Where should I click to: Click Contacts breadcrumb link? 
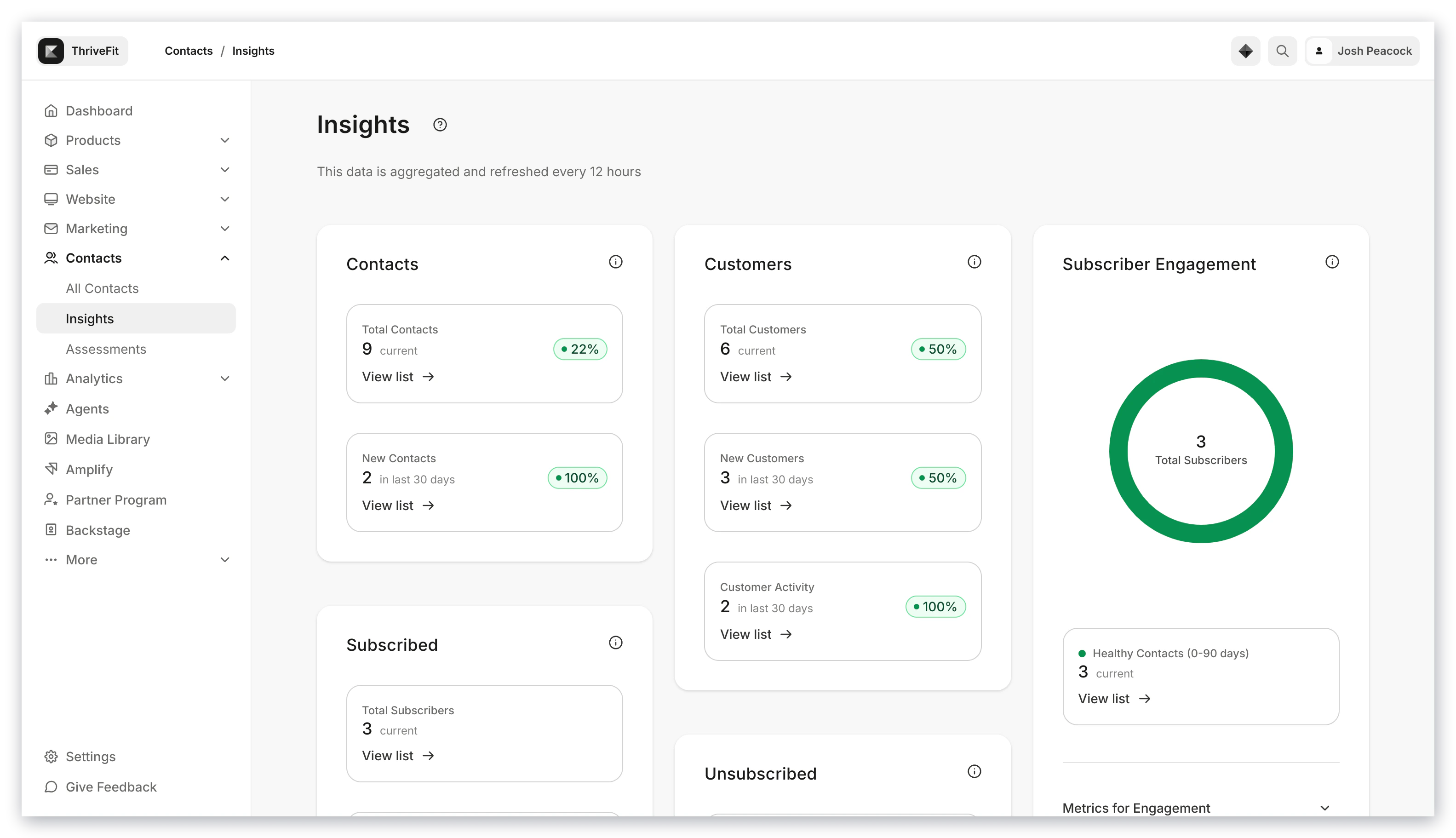(188, 51)
